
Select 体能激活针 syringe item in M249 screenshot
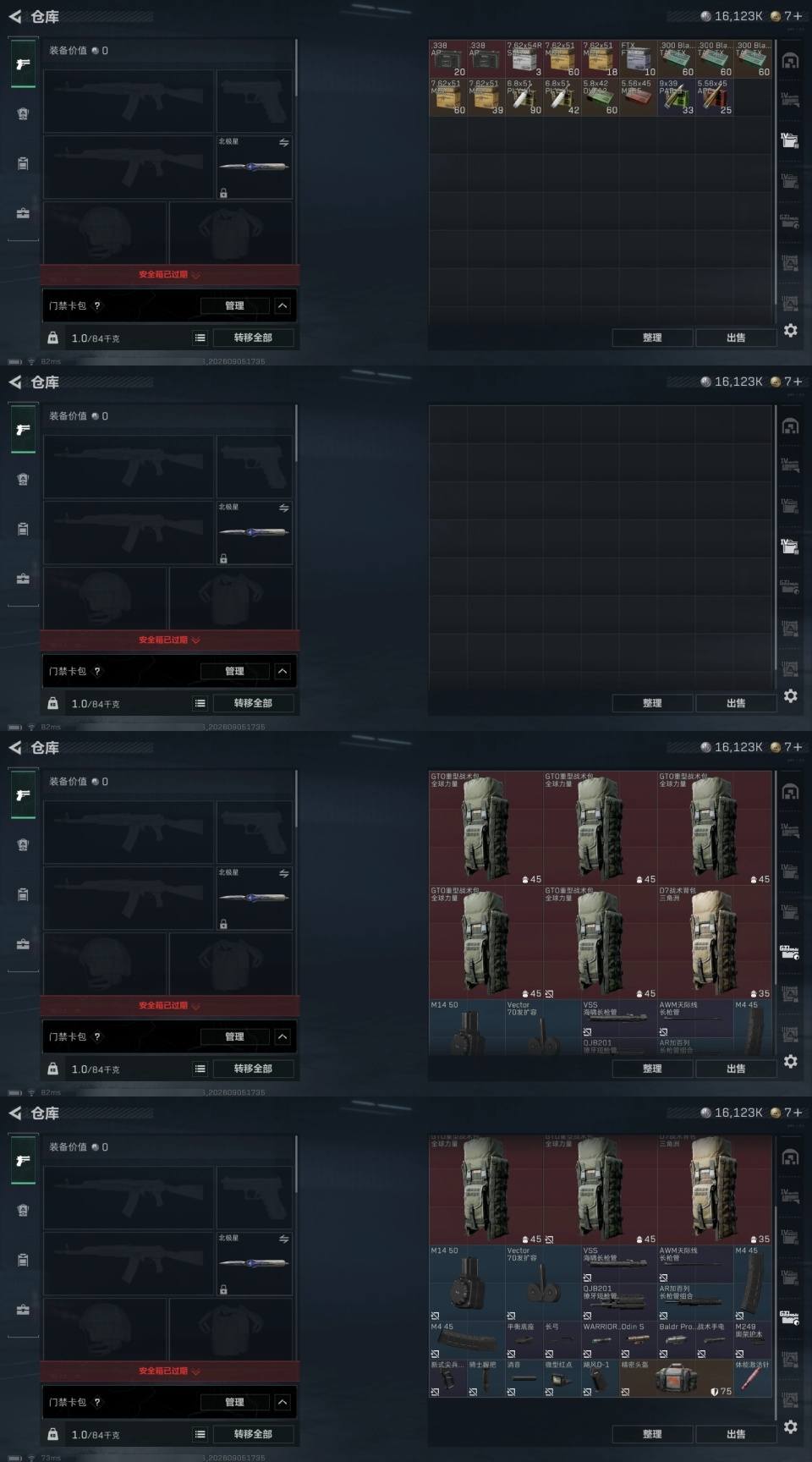coord(752,1377)
